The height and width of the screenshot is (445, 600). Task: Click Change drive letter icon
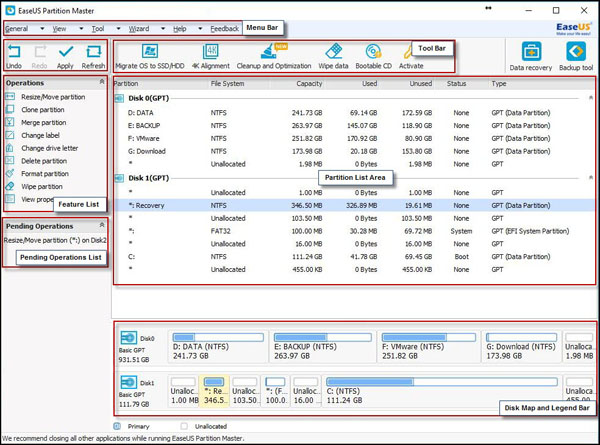[10, 148]
